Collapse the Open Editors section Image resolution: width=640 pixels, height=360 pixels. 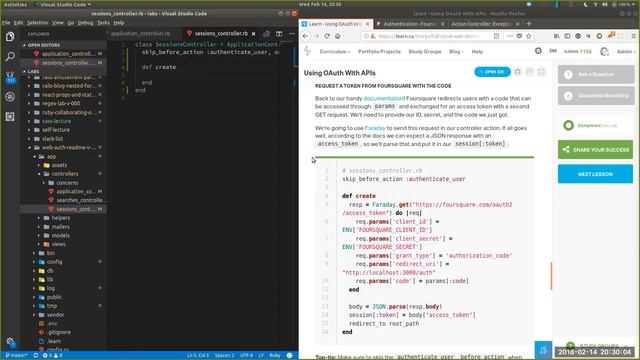[43, 45]
